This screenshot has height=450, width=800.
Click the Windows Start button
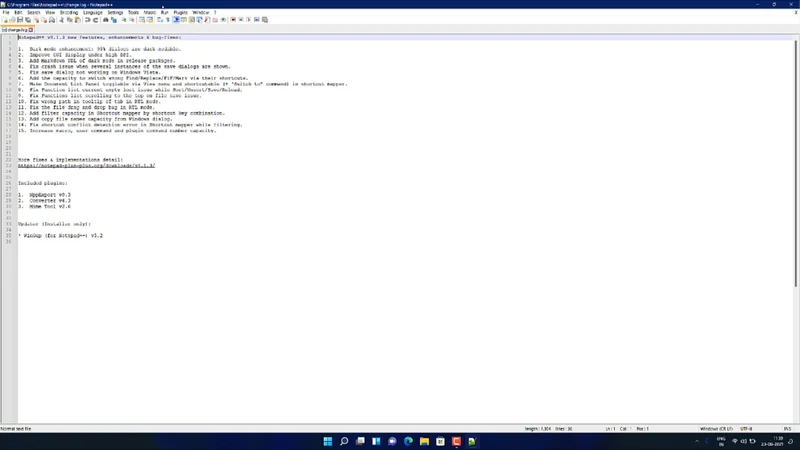point(327,441)
